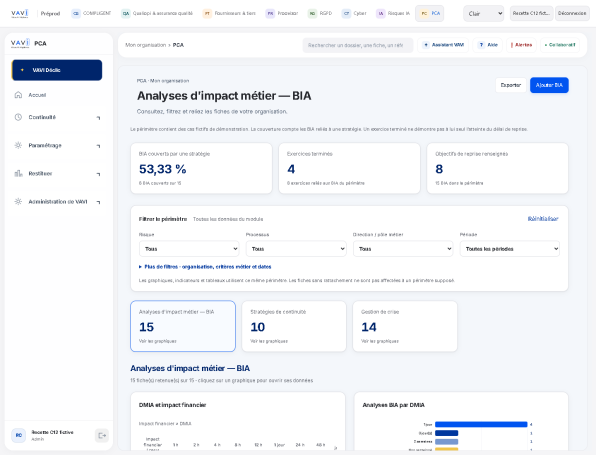This screenshot has height=455, width=596.
Task: Open VAVI Déclic in the sidebar
Action: (57, 70)
